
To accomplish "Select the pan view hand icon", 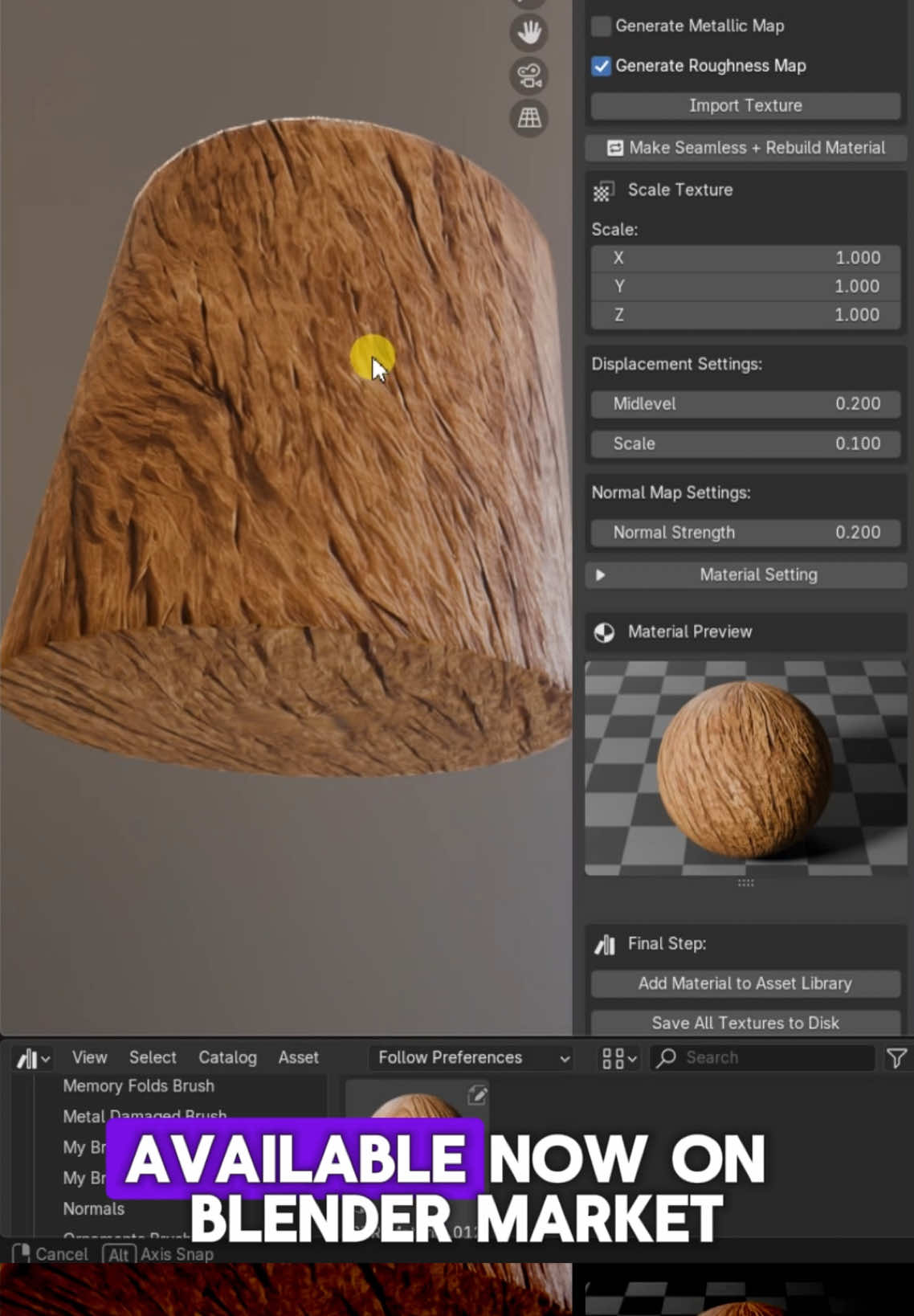I will pyautogui.click(x=529, y=33).
